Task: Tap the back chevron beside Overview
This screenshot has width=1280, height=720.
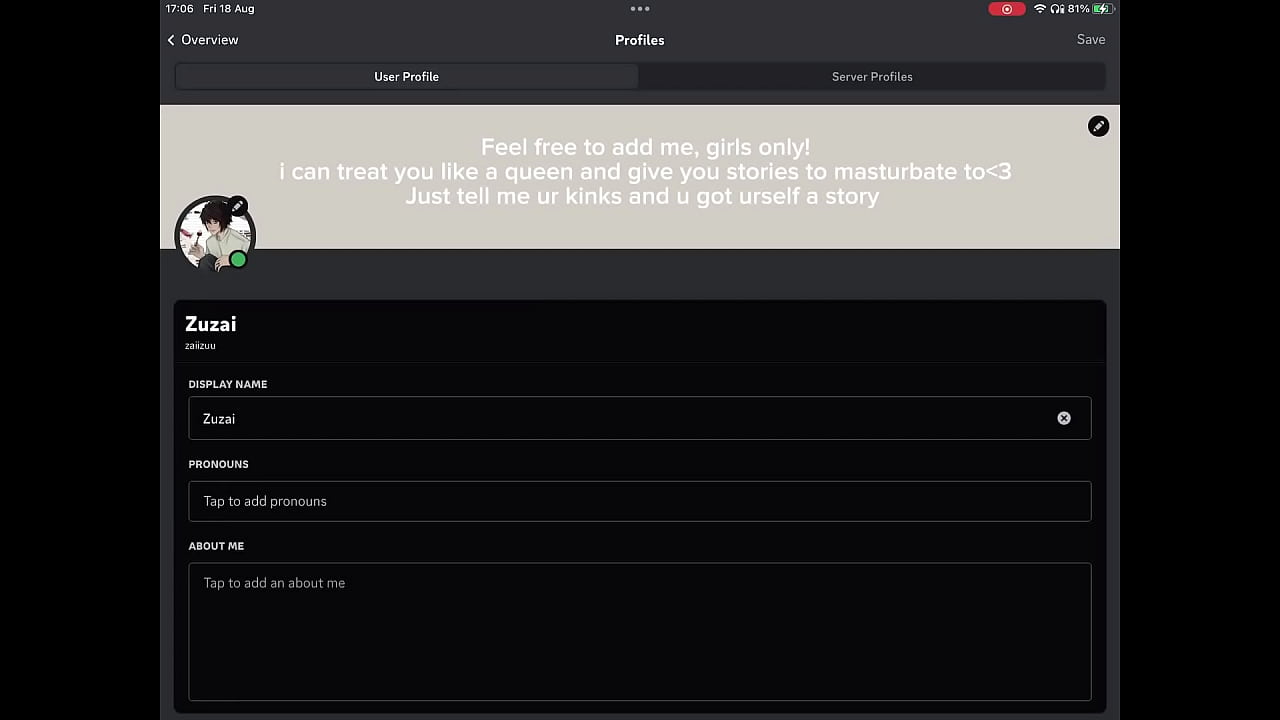Action: coord(171,40)
